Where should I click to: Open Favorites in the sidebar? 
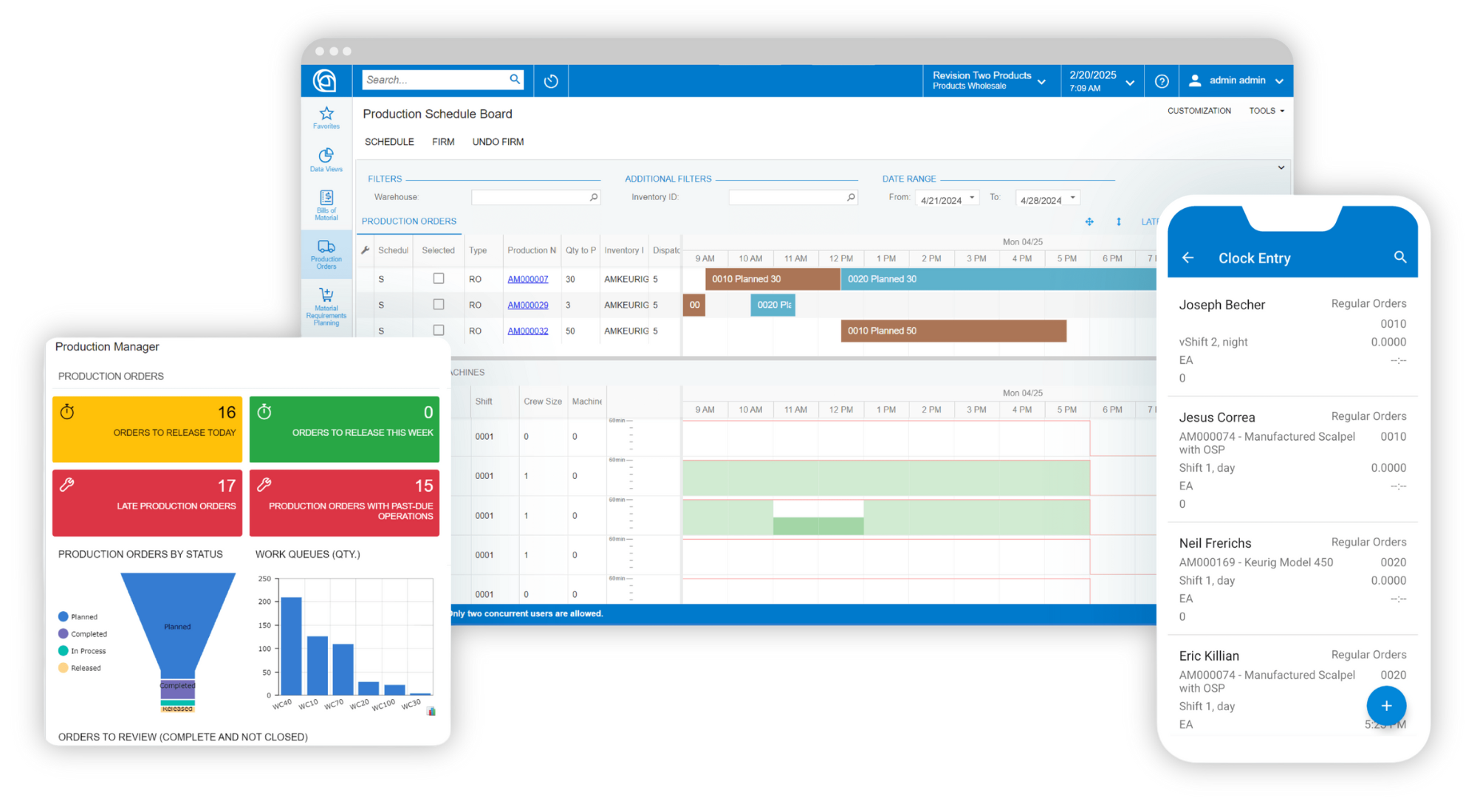[326, 117]
